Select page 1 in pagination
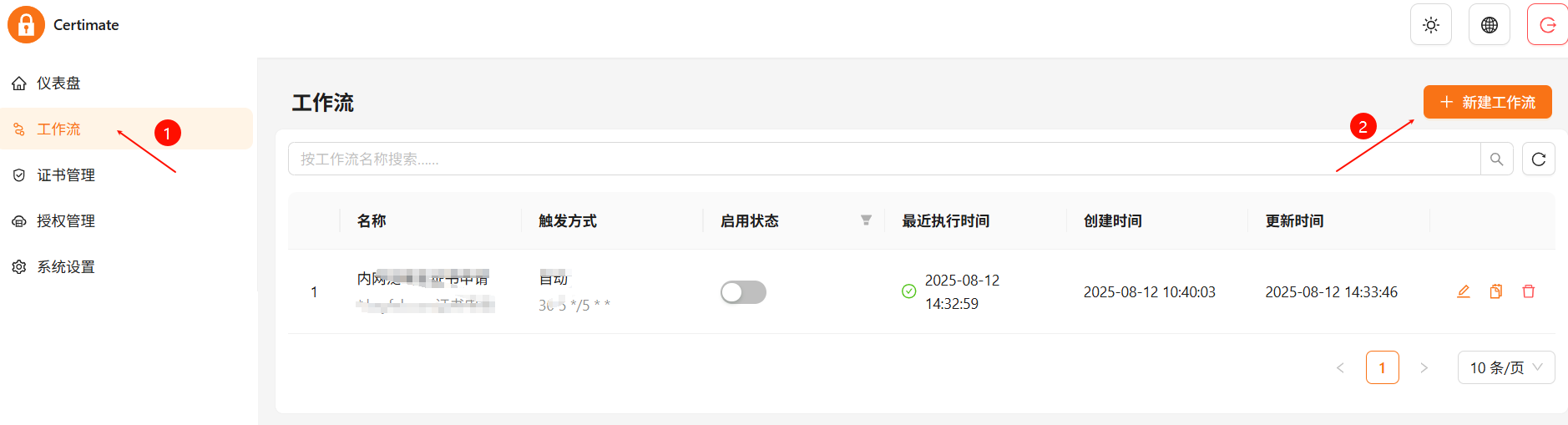Viewport: 1568px width, 425px height. (1383, 367)
